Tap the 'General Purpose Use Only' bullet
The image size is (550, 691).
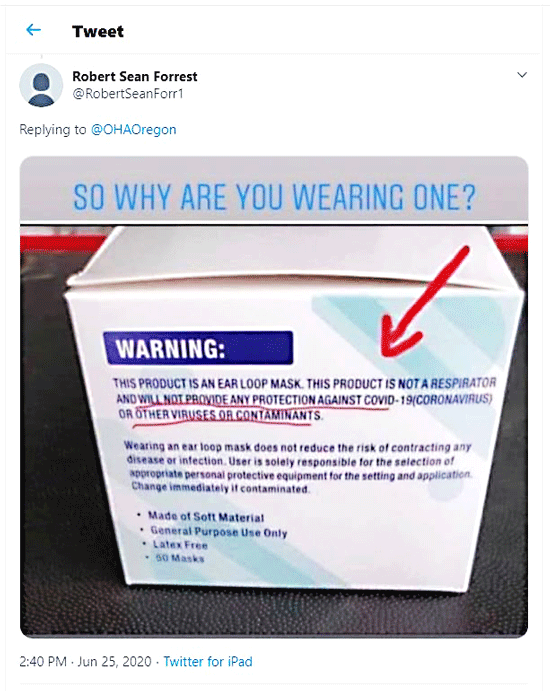click(x=219, y=531)
